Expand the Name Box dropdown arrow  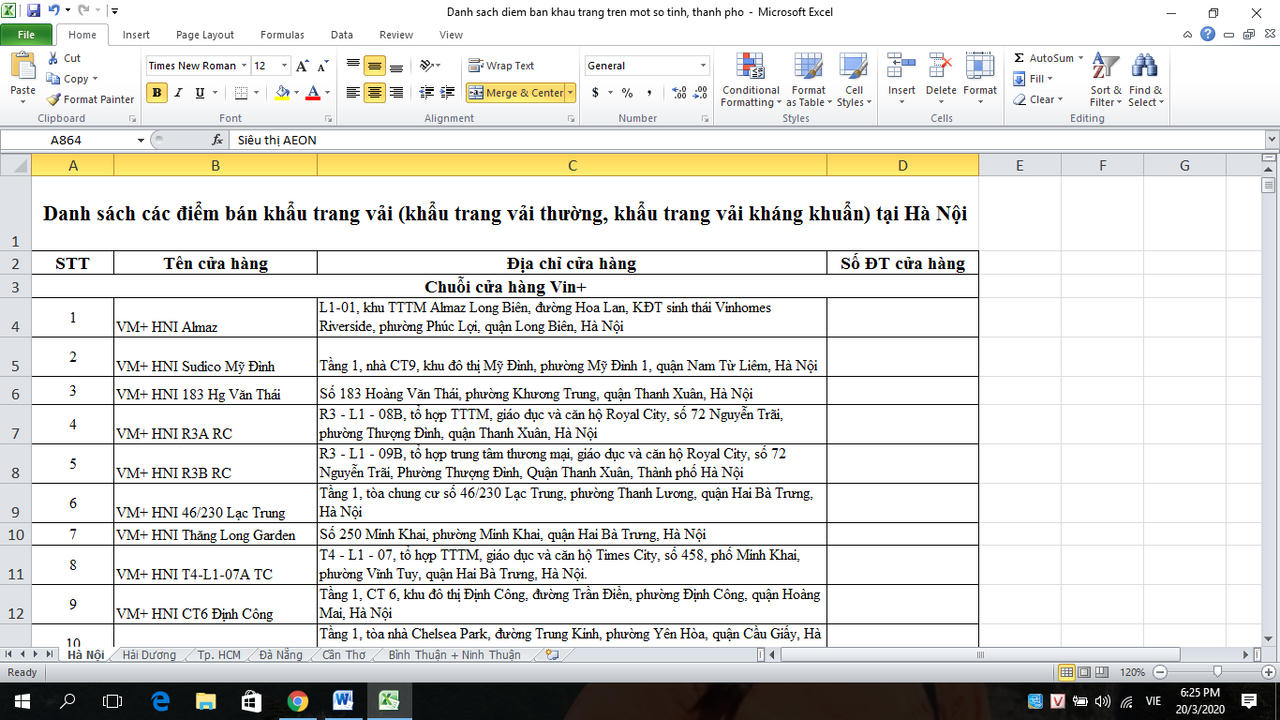coord(140,140)
